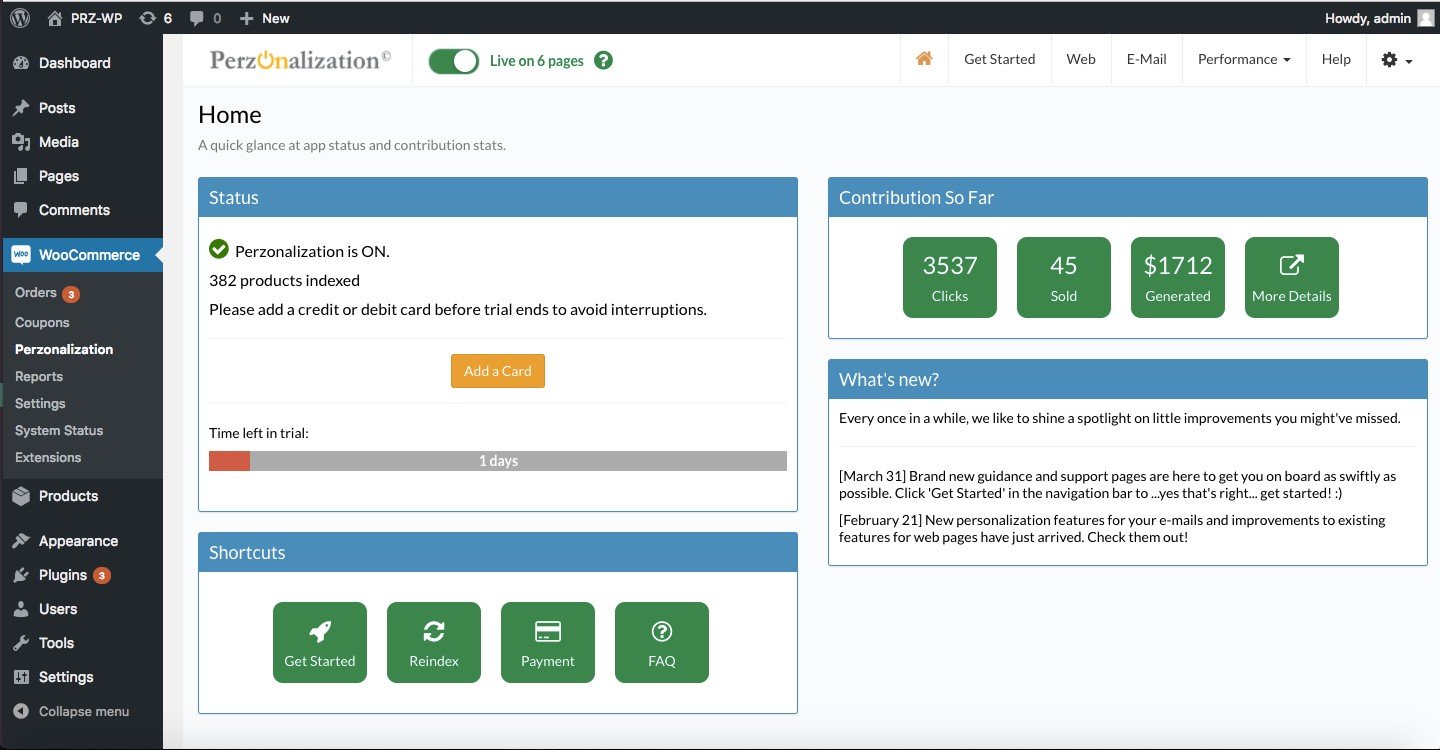The image size is (1440, 750).
Task: Click the help question mark beside Live status
Action: 603,61
